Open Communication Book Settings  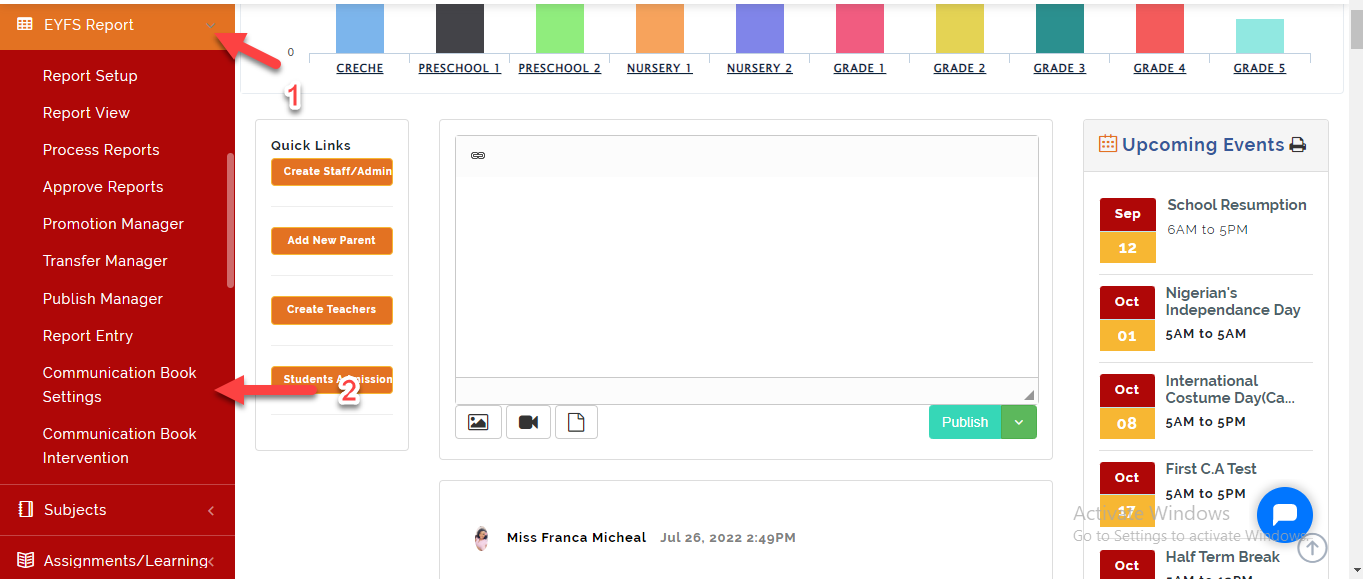coord(119,385)
